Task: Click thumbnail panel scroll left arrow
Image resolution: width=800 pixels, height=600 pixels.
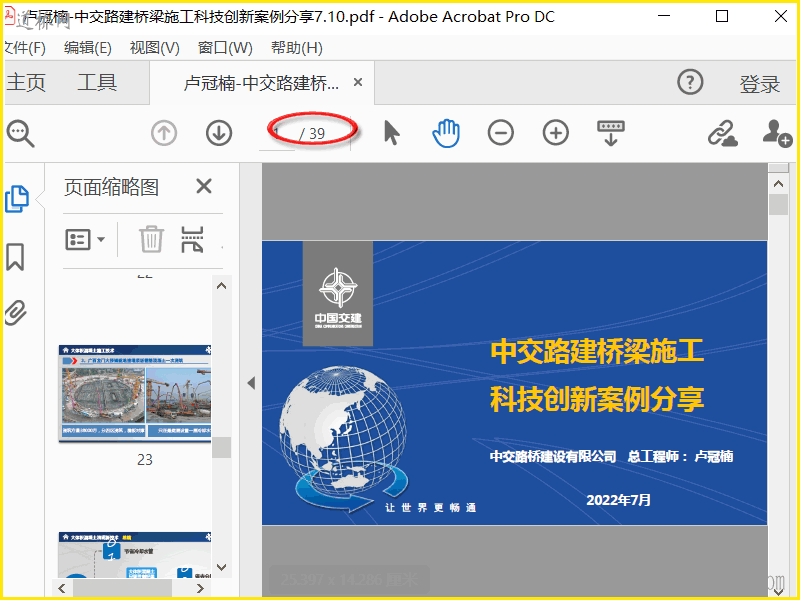Action: (62, 588)
